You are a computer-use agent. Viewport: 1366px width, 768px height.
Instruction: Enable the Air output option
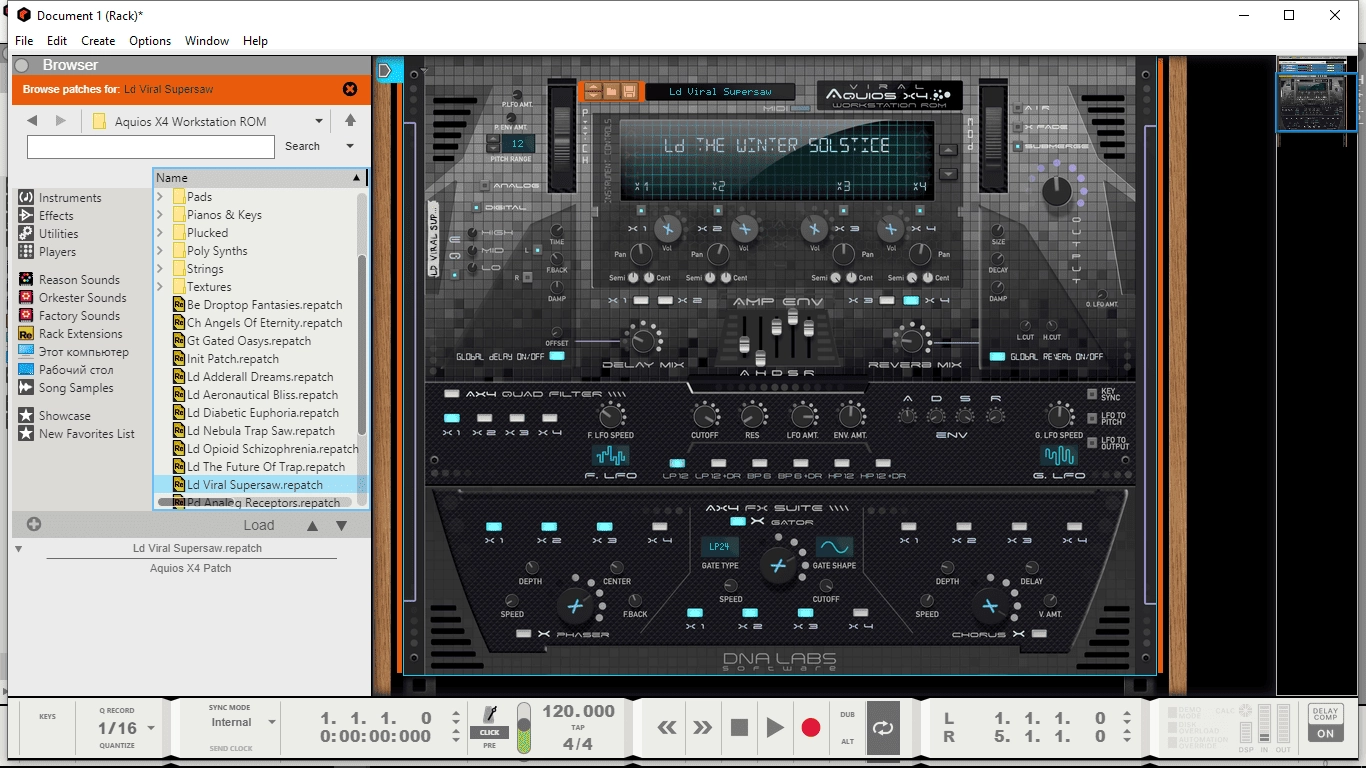1018,108
